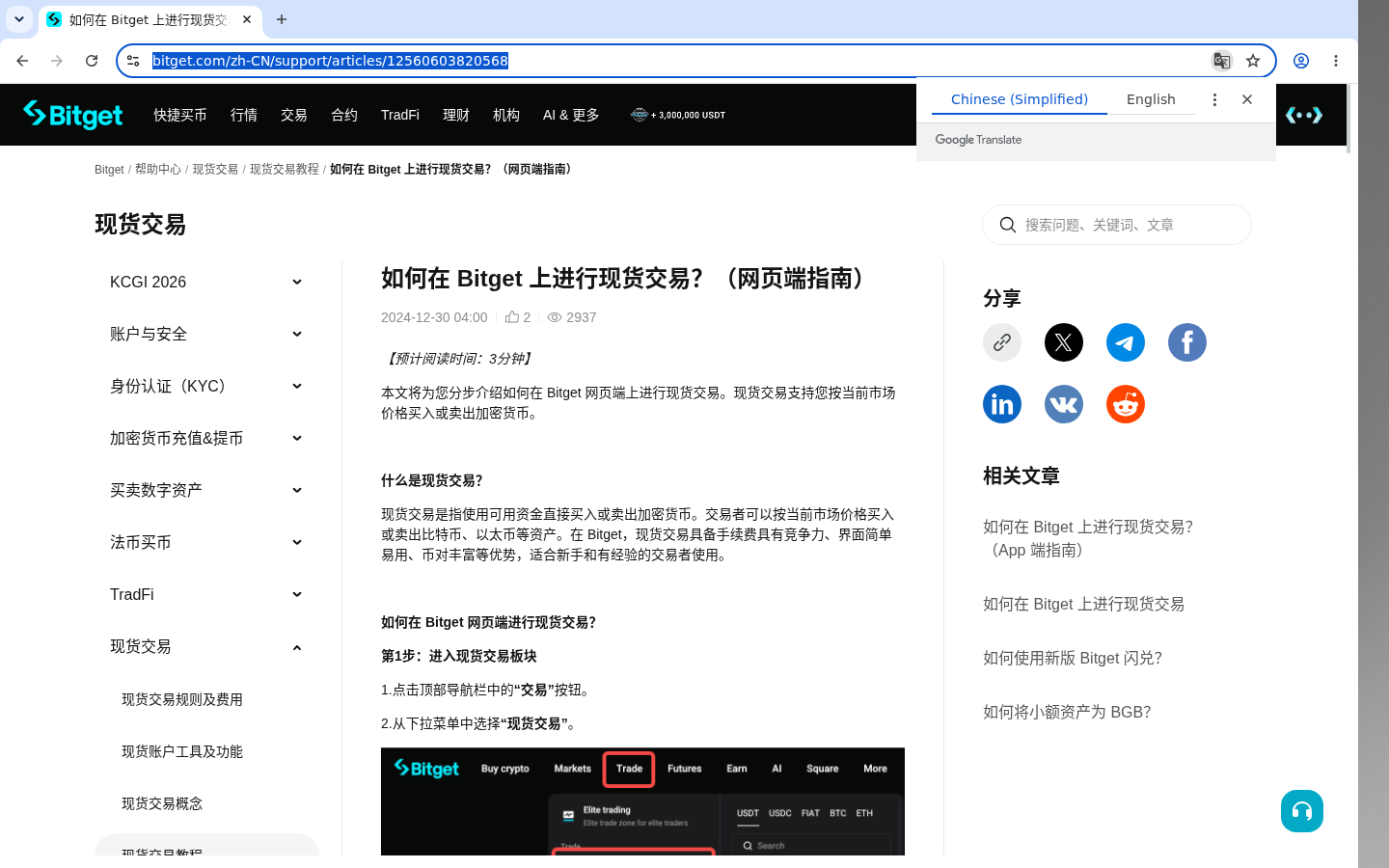
Task: Open the 快捷买币 nav menu
Action: pos(180,115)
